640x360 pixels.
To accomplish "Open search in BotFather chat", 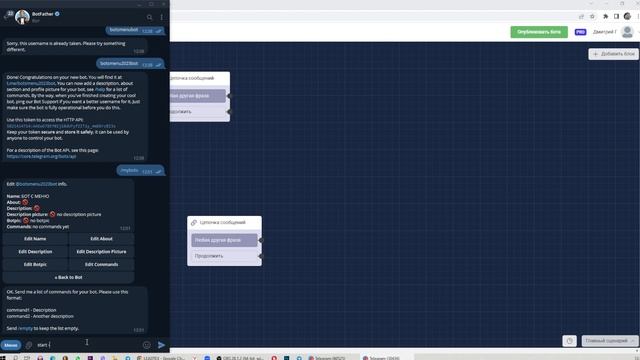I will point(149,17).
